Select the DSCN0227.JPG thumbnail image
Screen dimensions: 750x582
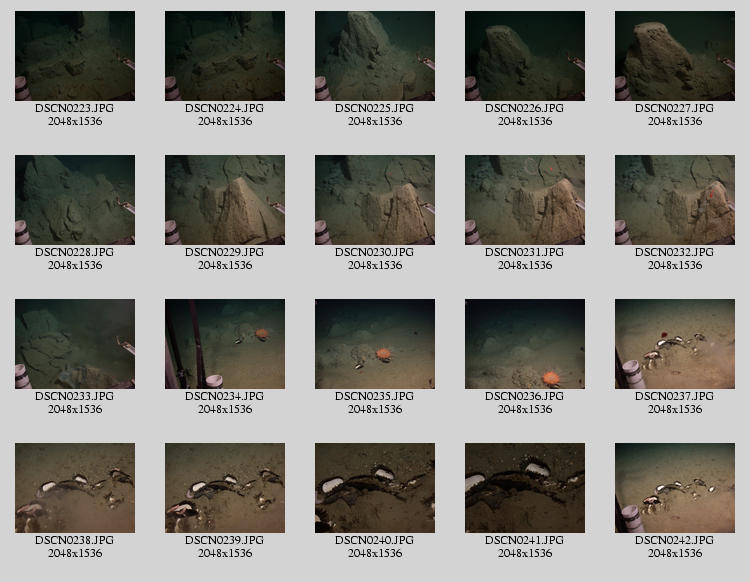(x=675, y=56)
